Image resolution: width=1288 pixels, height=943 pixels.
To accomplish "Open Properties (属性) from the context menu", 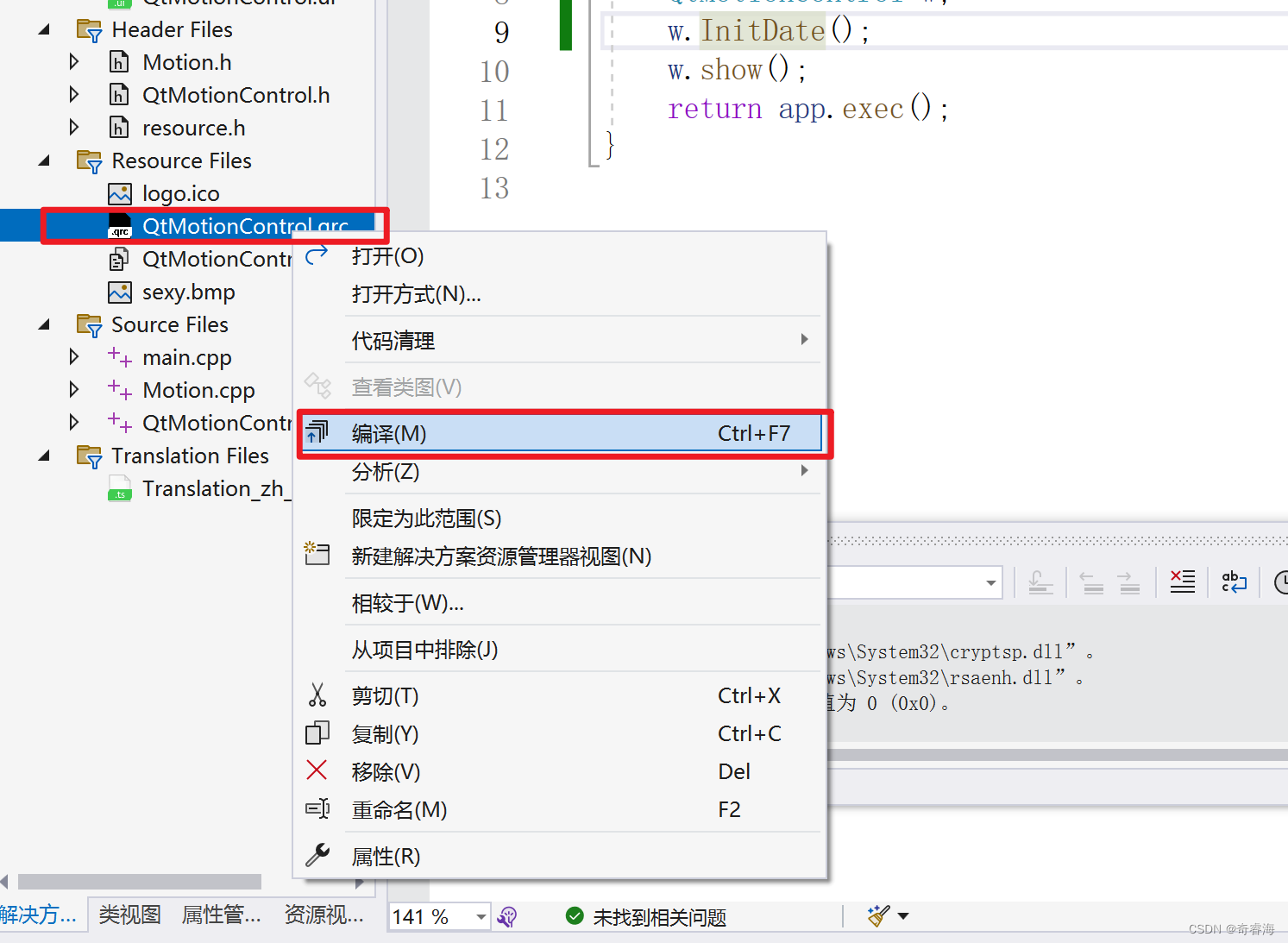I will 561,857.
